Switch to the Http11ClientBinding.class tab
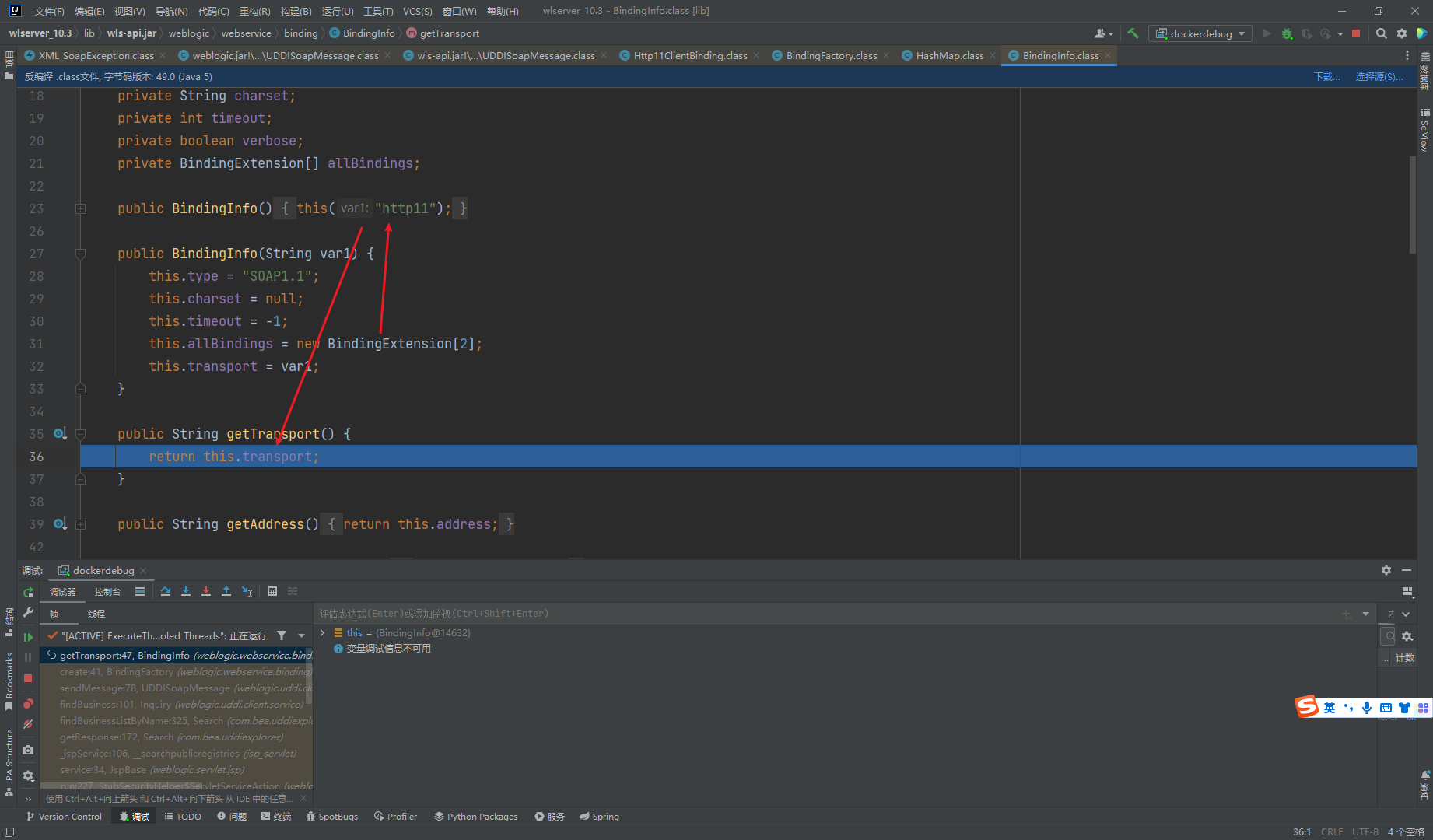The height and width of the screenshot is (840, 1433). [x=690, y=55]
